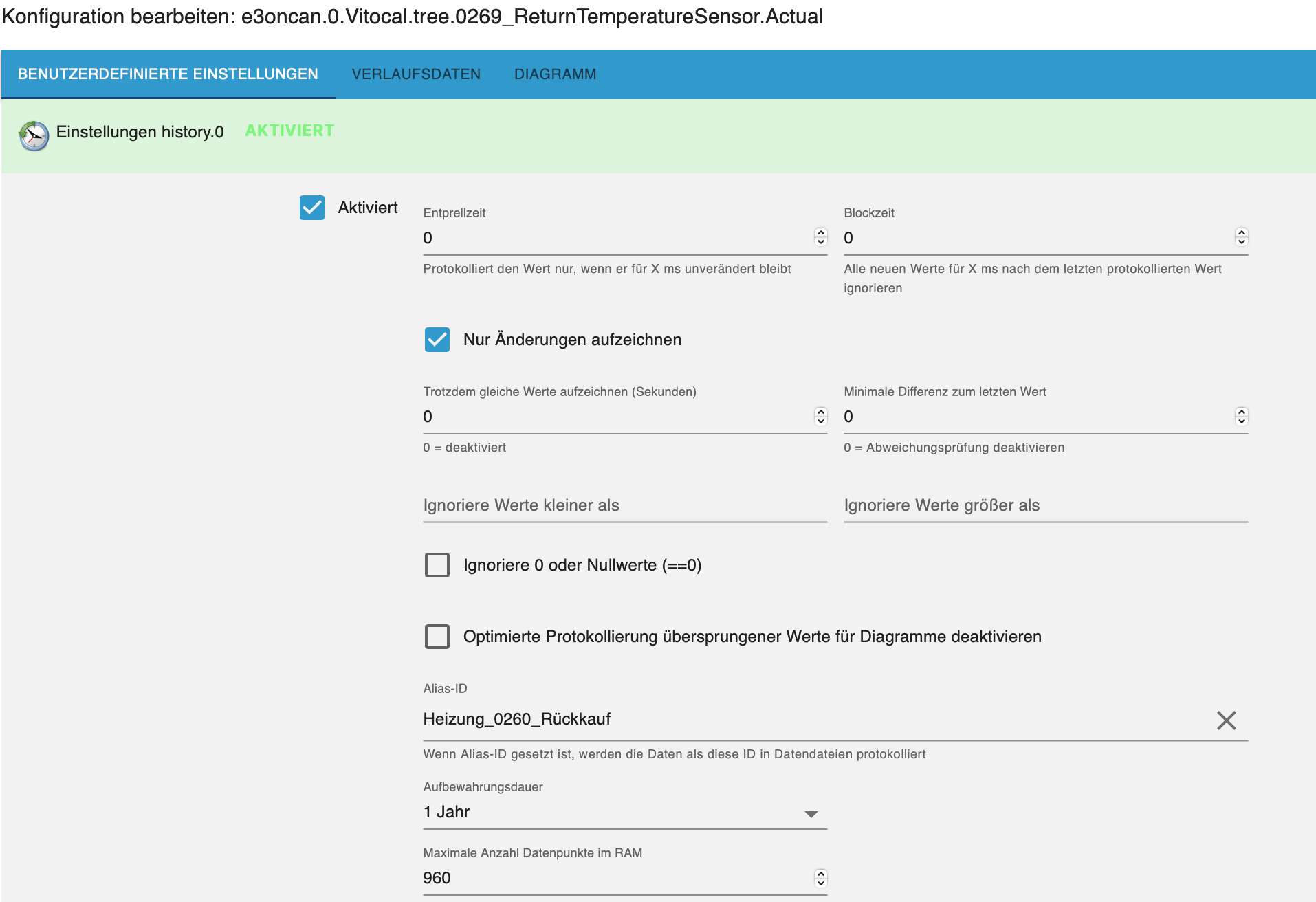The width and height of the screenshot is (1316, 902).
Task: Select Benutzerdefinierte Einstellungen tab
Action: click(x=168, y=74)
